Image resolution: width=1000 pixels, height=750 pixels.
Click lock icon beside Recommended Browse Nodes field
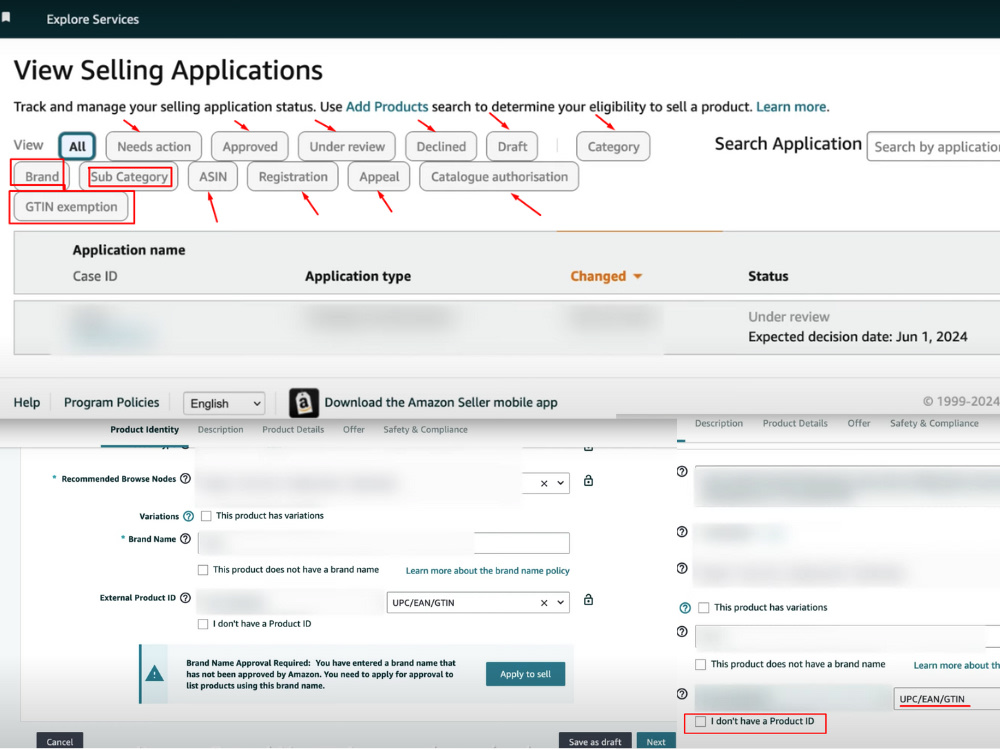coord(589,480)
